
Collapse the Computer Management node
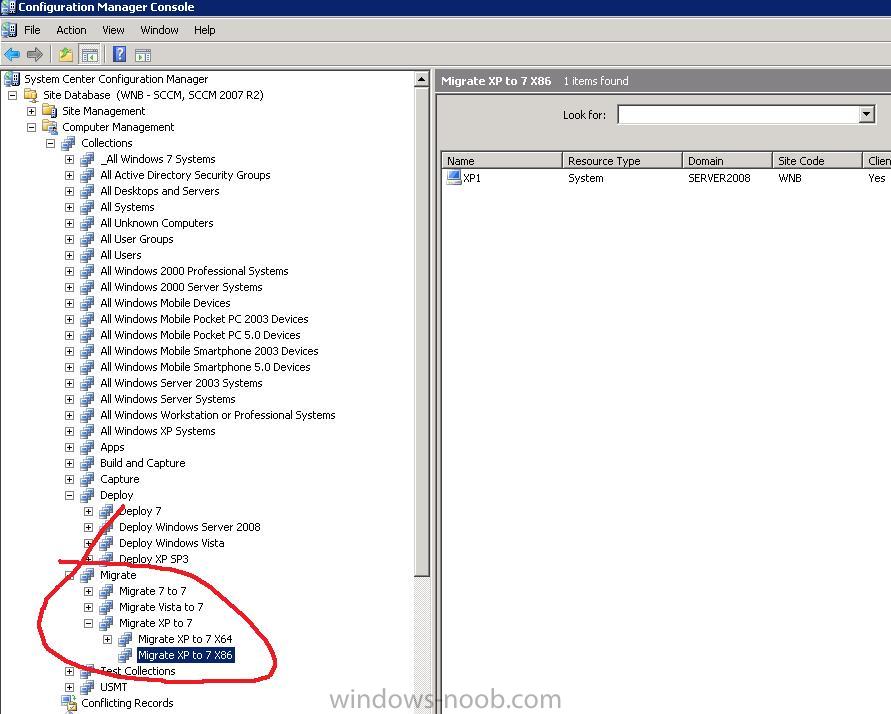[31, 127]
